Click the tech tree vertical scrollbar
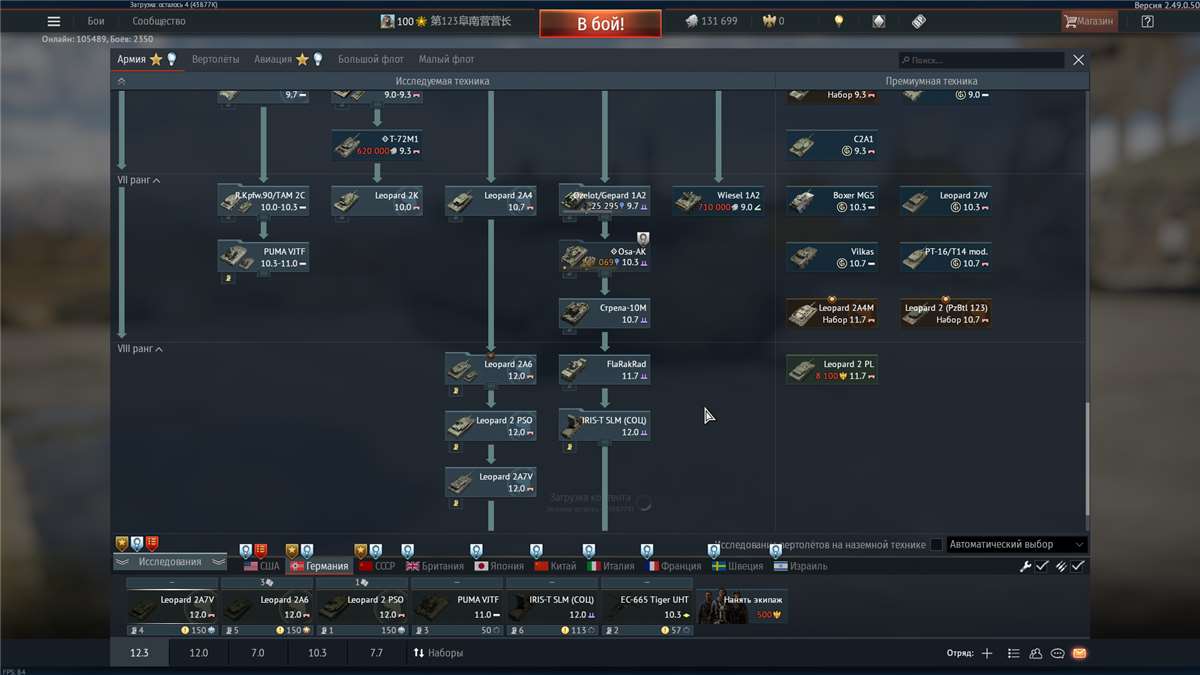The width and height of the screenshot is (1200, 675). [1087, 458]
